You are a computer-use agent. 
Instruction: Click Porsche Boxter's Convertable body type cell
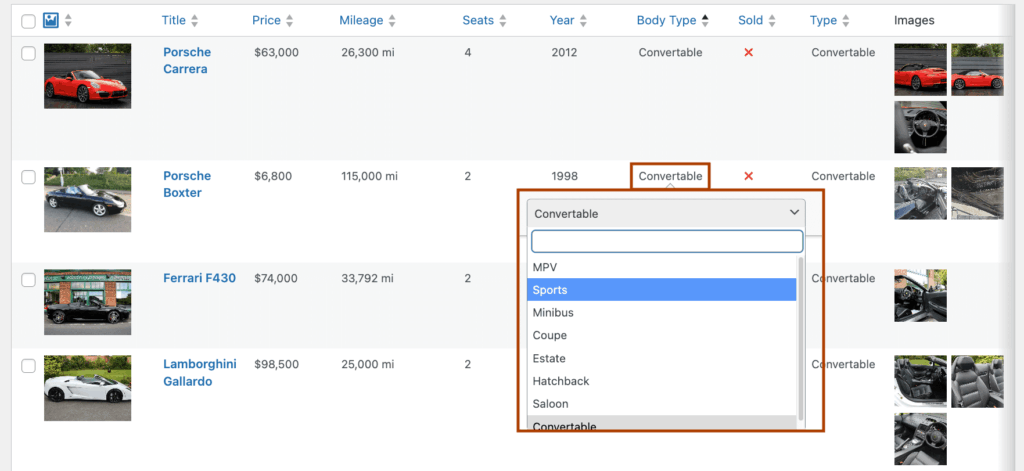670,177
